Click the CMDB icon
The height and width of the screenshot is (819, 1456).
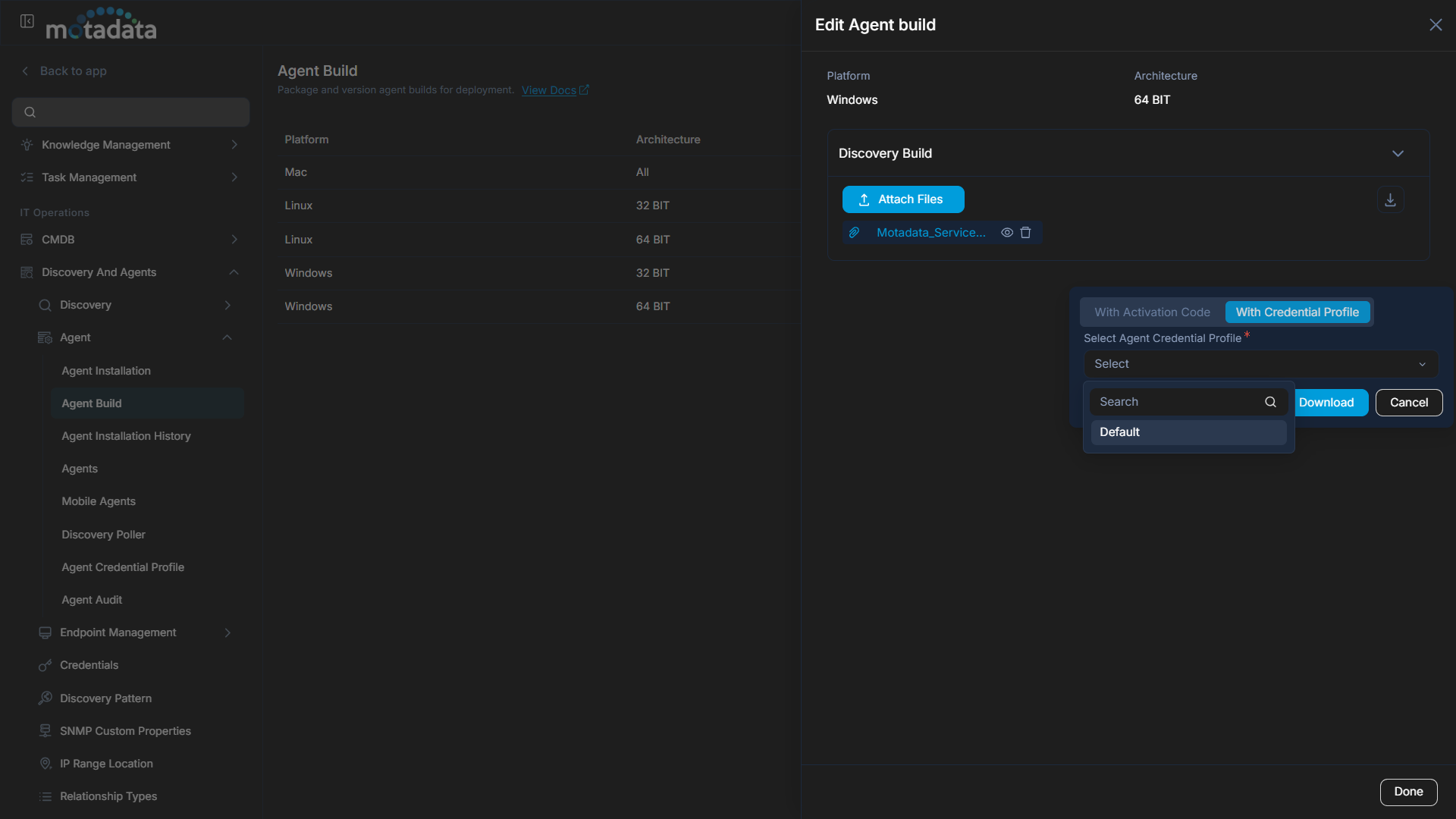tap(27, 240)
